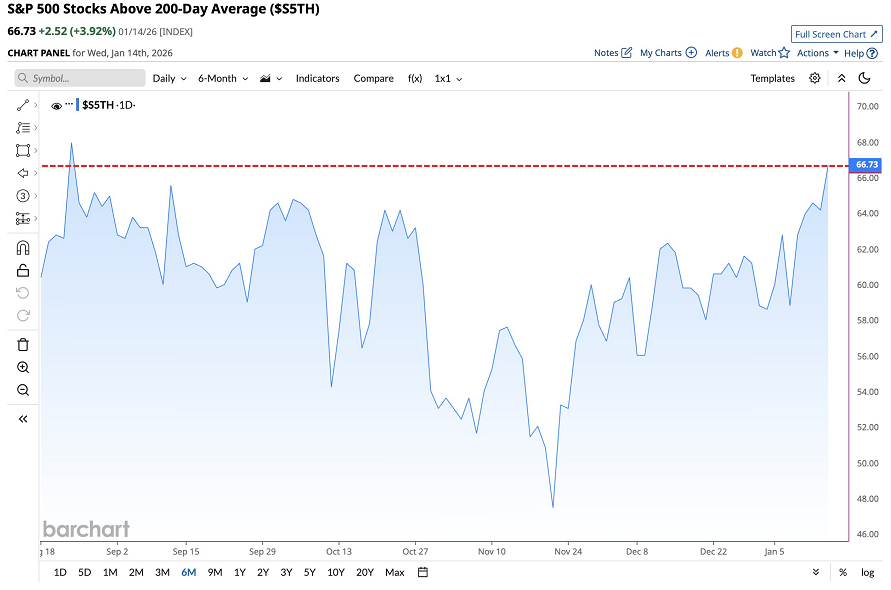Select the trend line drawing tool
This screenshot has height=590, width=891.
pos(23,105)
